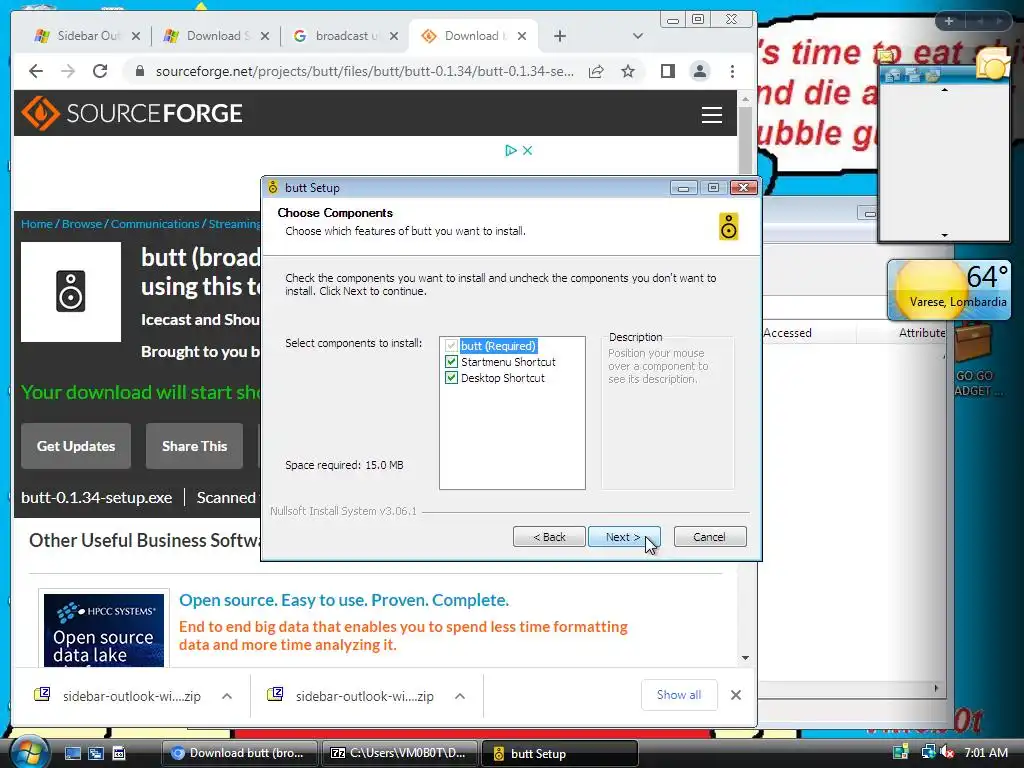Viewport: 1024px width, 768px height.
Task: Click the Chrome forward arrow
Action: point(68,71)
